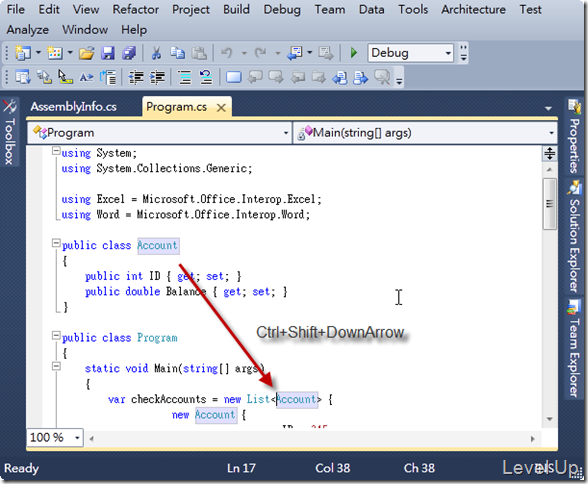Click the Display Quick Info icon
The width and height of the screenshot is (588, 484).
click(x=65, y=77)
